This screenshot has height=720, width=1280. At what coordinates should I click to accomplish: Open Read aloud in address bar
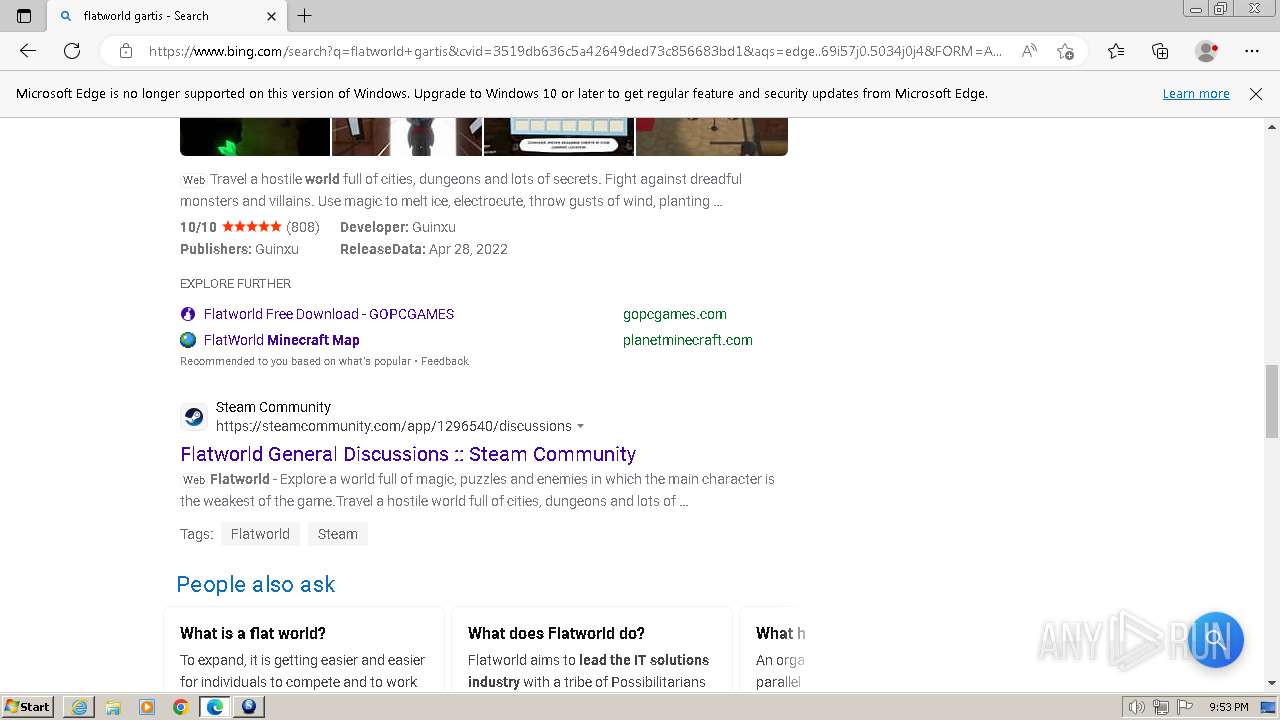[x=1028, y=51]
